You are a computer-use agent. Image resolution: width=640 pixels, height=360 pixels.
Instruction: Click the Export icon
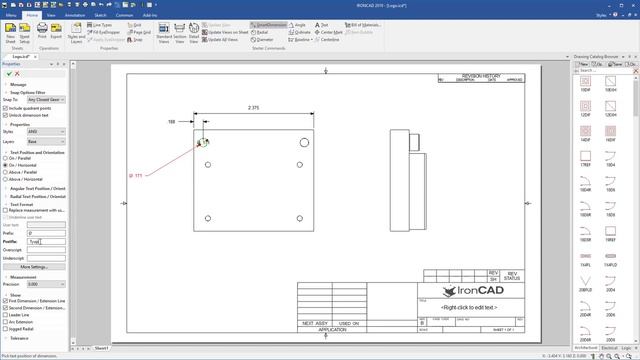pos(56,31)
